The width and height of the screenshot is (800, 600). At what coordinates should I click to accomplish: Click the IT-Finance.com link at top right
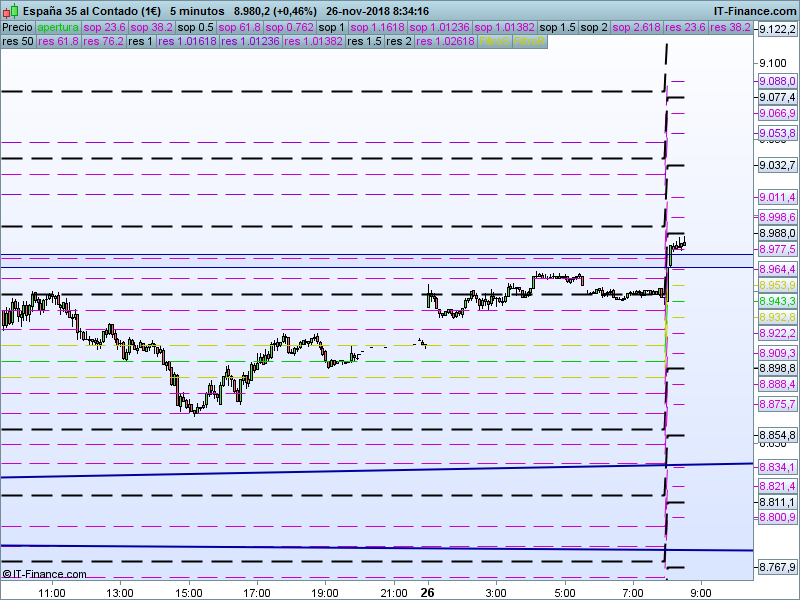click(x=755, y=11)
